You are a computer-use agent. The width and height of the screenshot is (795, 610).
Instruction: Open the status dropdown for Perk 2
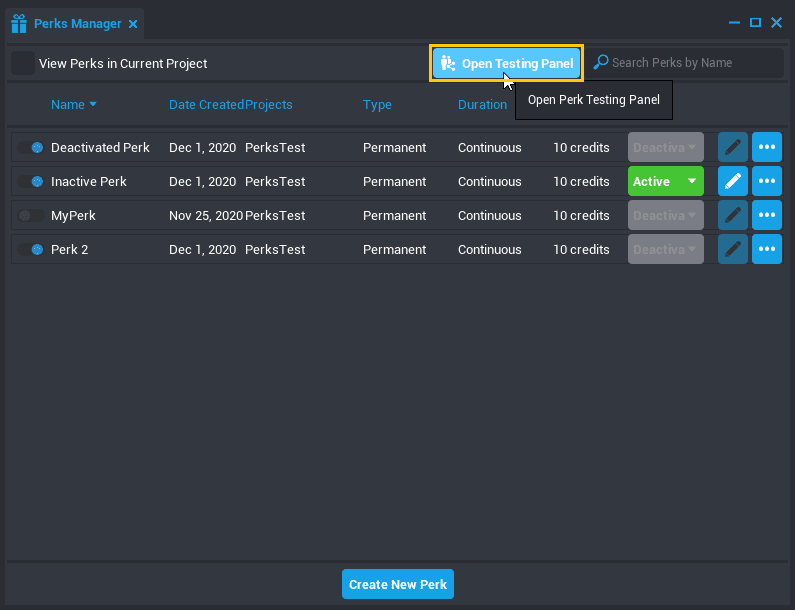coord(665,249)
